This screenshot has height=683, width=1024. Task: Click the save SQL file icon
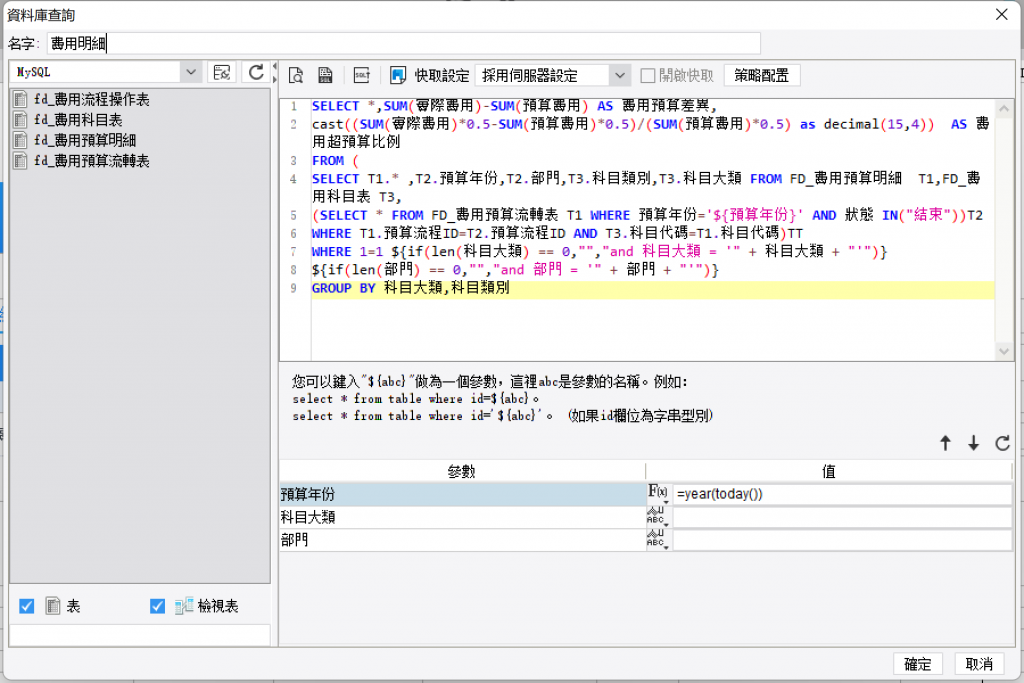[x=325, y=76]
